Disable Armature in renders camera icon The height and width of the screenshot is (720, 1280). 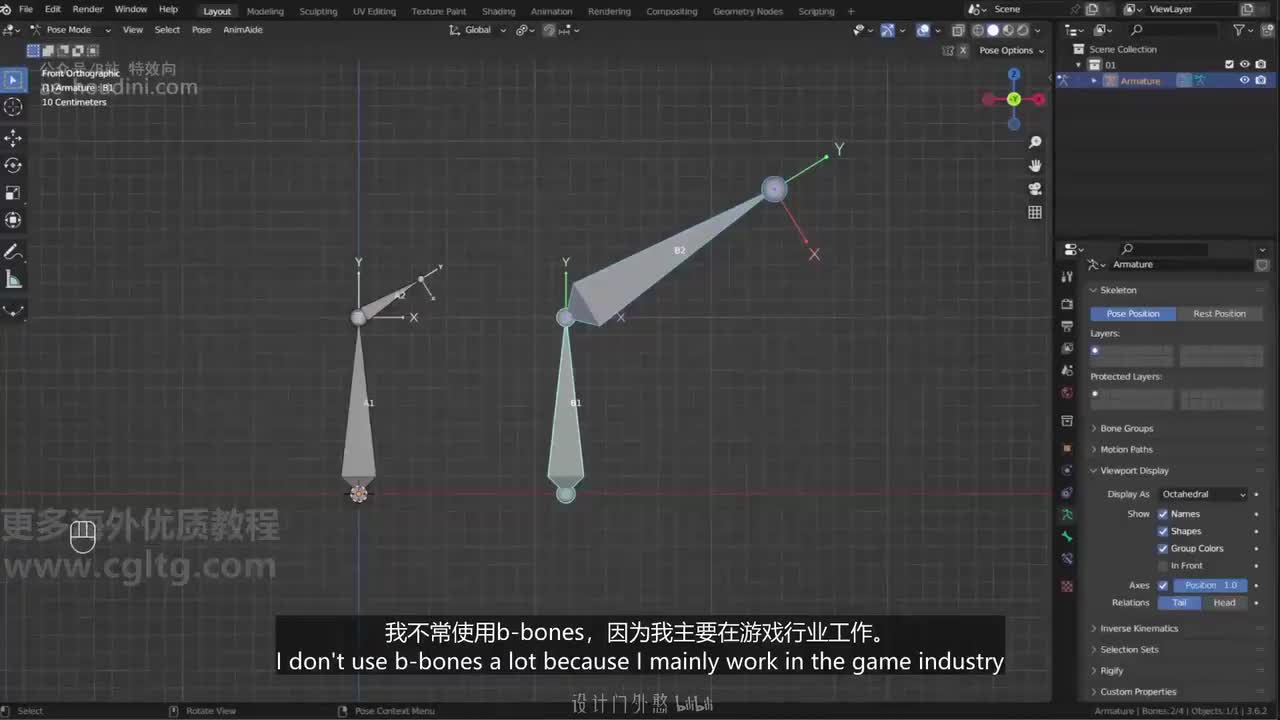pos(1260,80)
